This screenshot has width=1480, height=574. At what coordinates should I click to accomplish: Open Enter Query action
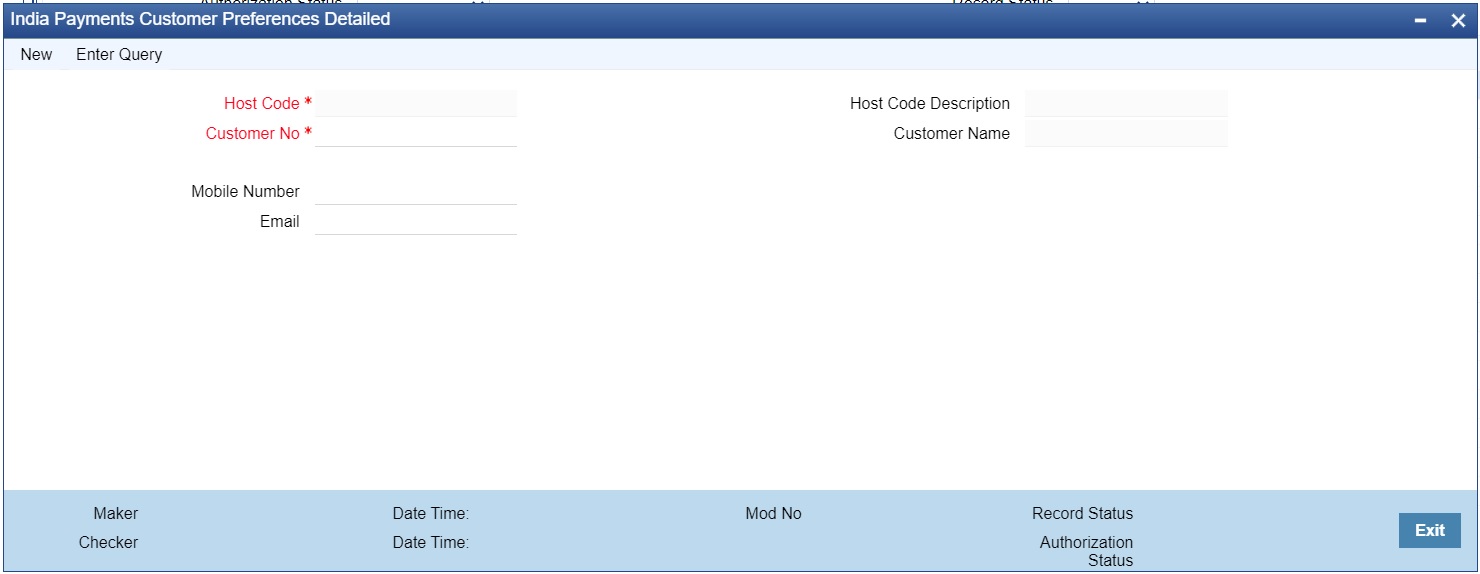click(119, 54)
